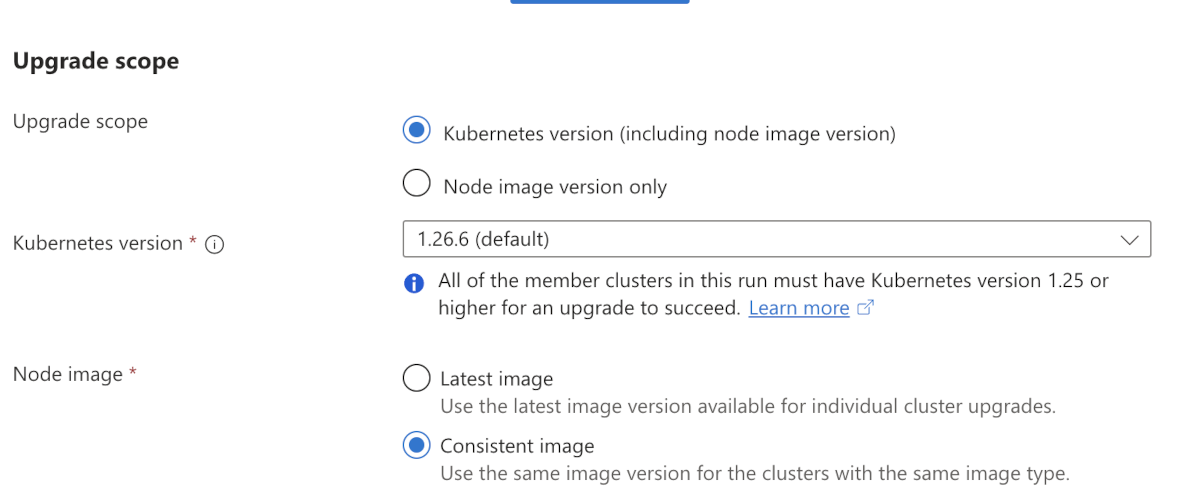This screenshot has width=1200, height=498.
Task: Click the external link icon after Learn more
Action: coord(866,308)
